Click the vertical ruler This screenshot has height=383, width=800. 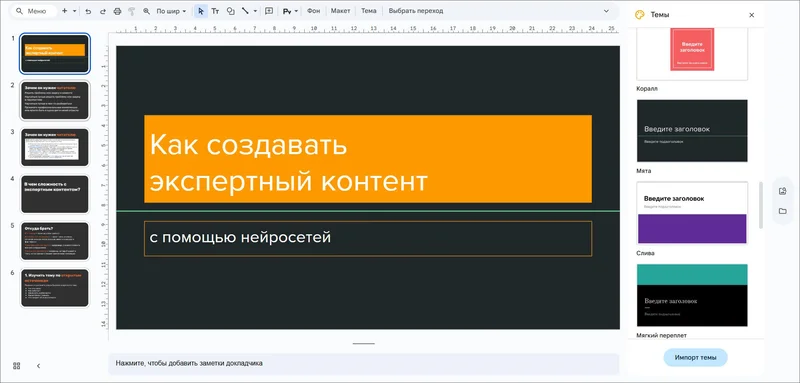point(104,188)
